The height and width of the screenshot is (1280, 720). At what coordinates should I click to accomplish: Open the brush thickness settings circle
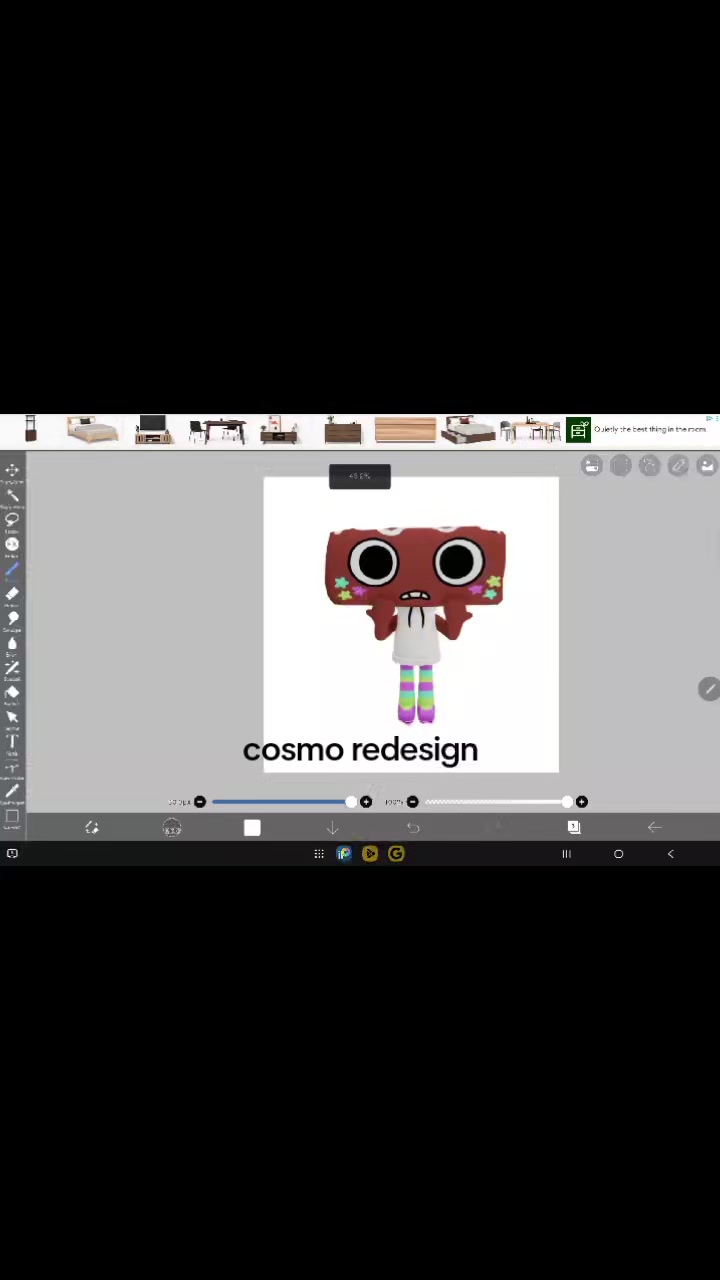[x=172, y=828]
